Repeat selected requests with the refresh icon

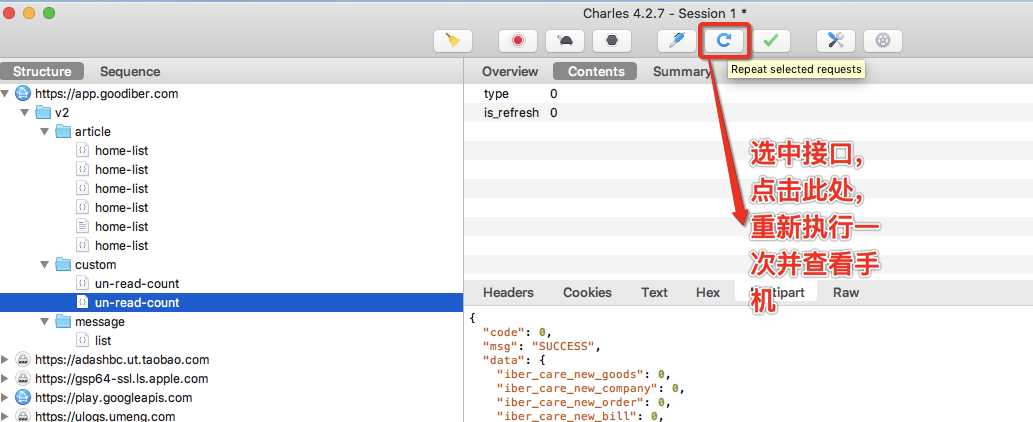tap(724, 41)
